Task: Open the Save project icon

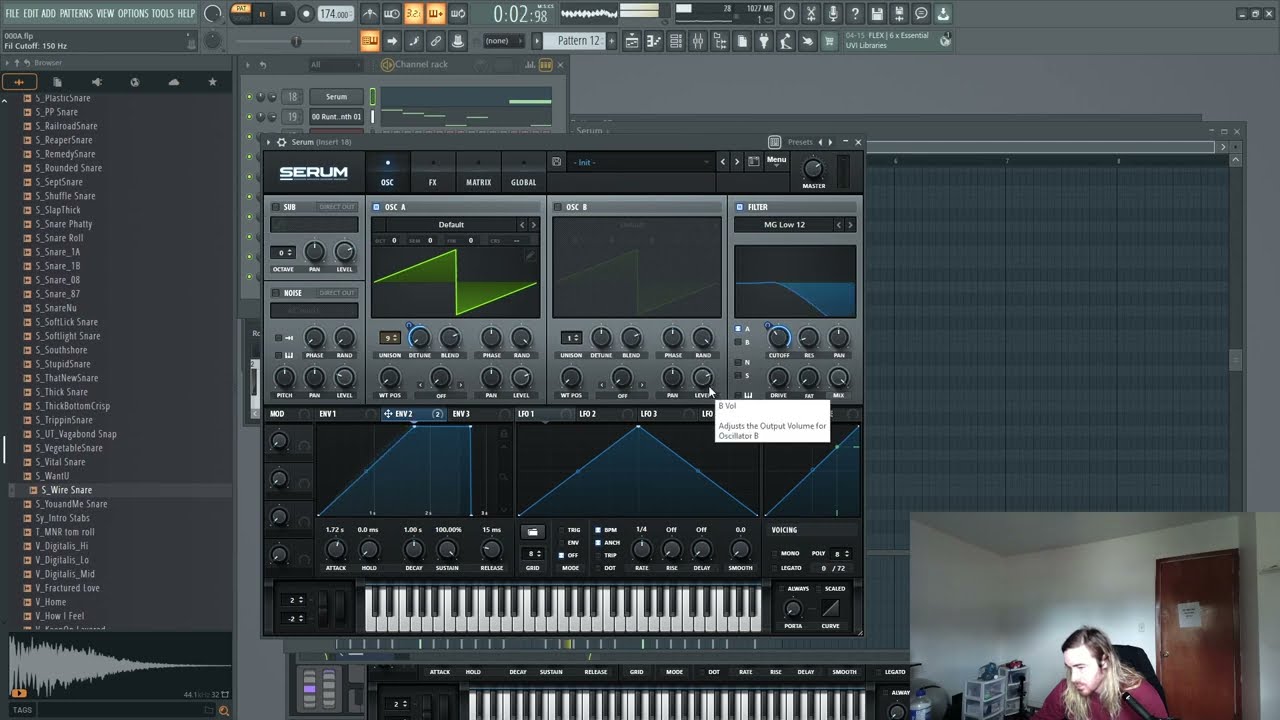Action: [877, 14]
